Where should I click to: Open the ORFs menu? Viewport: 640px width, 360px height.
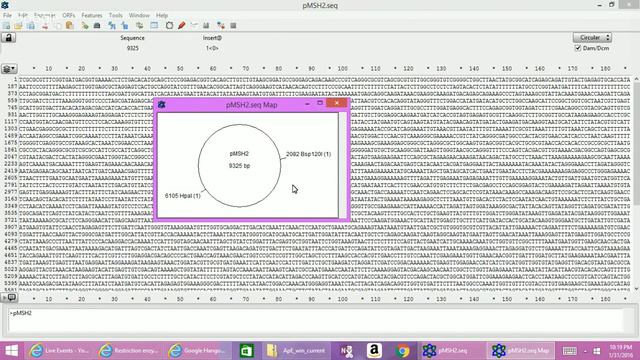69,16
